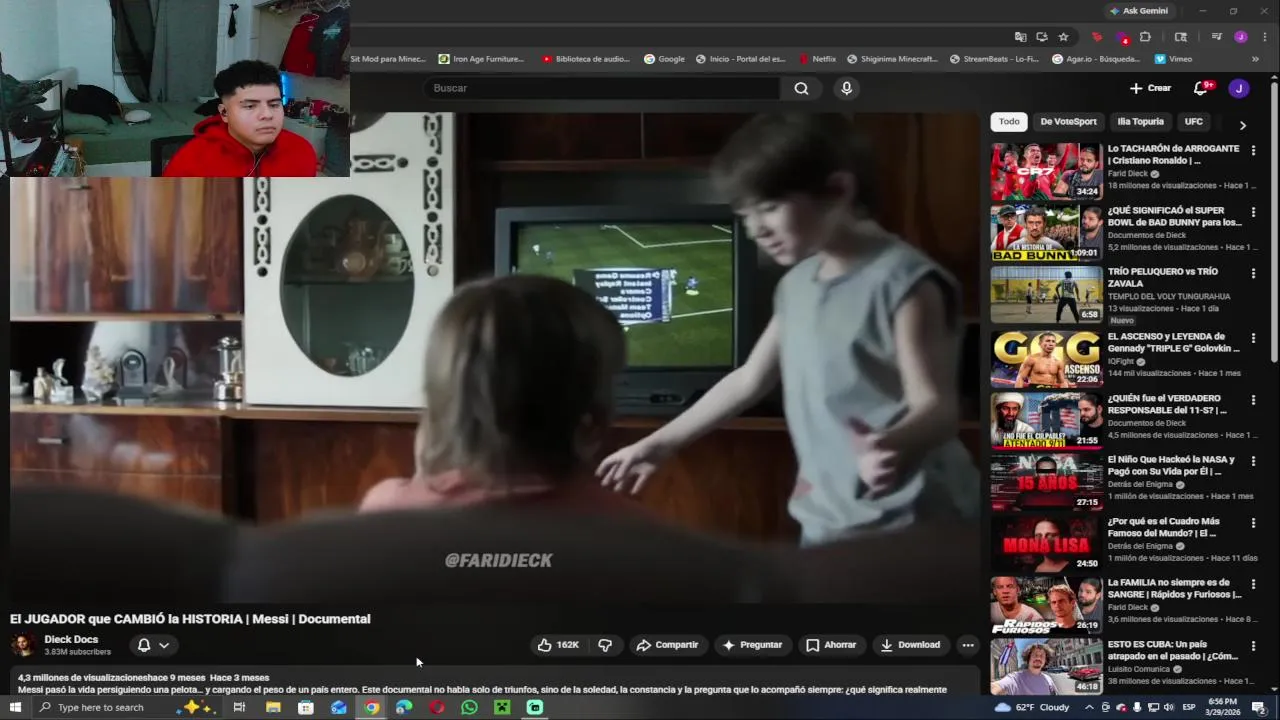The image size is (1280, 720).
Task: Like the Messi documentary video
Action: 558,645
